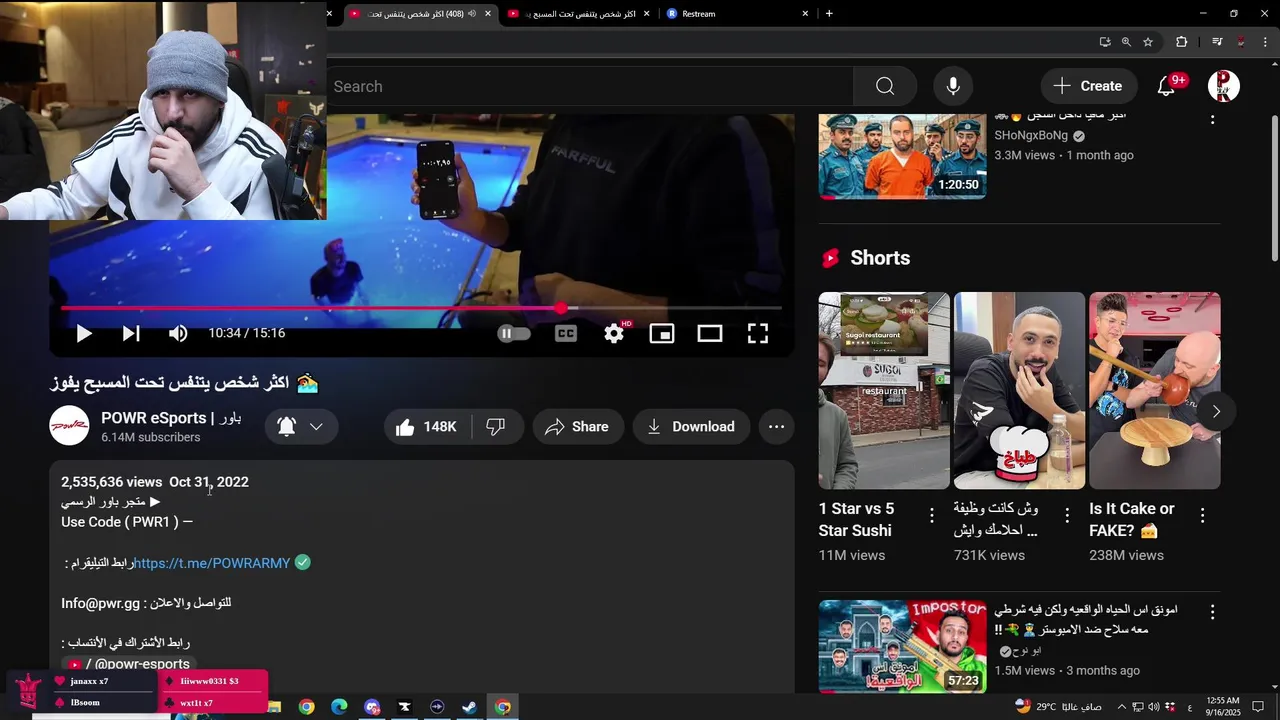Open options for the Impostor video
This screenshot has width=1280, height=720.
tap(1213, 611)
